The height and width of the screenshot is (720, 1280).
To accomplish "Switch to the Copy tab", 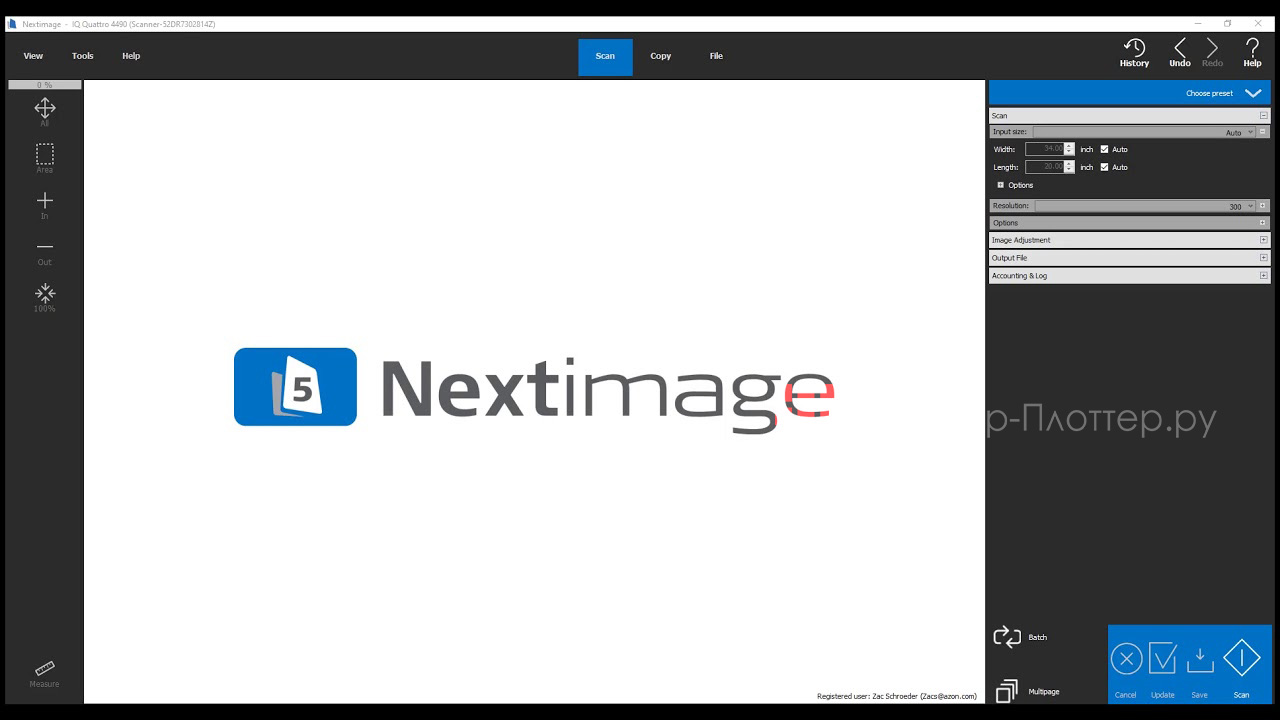I will click(x=660, y=56).
